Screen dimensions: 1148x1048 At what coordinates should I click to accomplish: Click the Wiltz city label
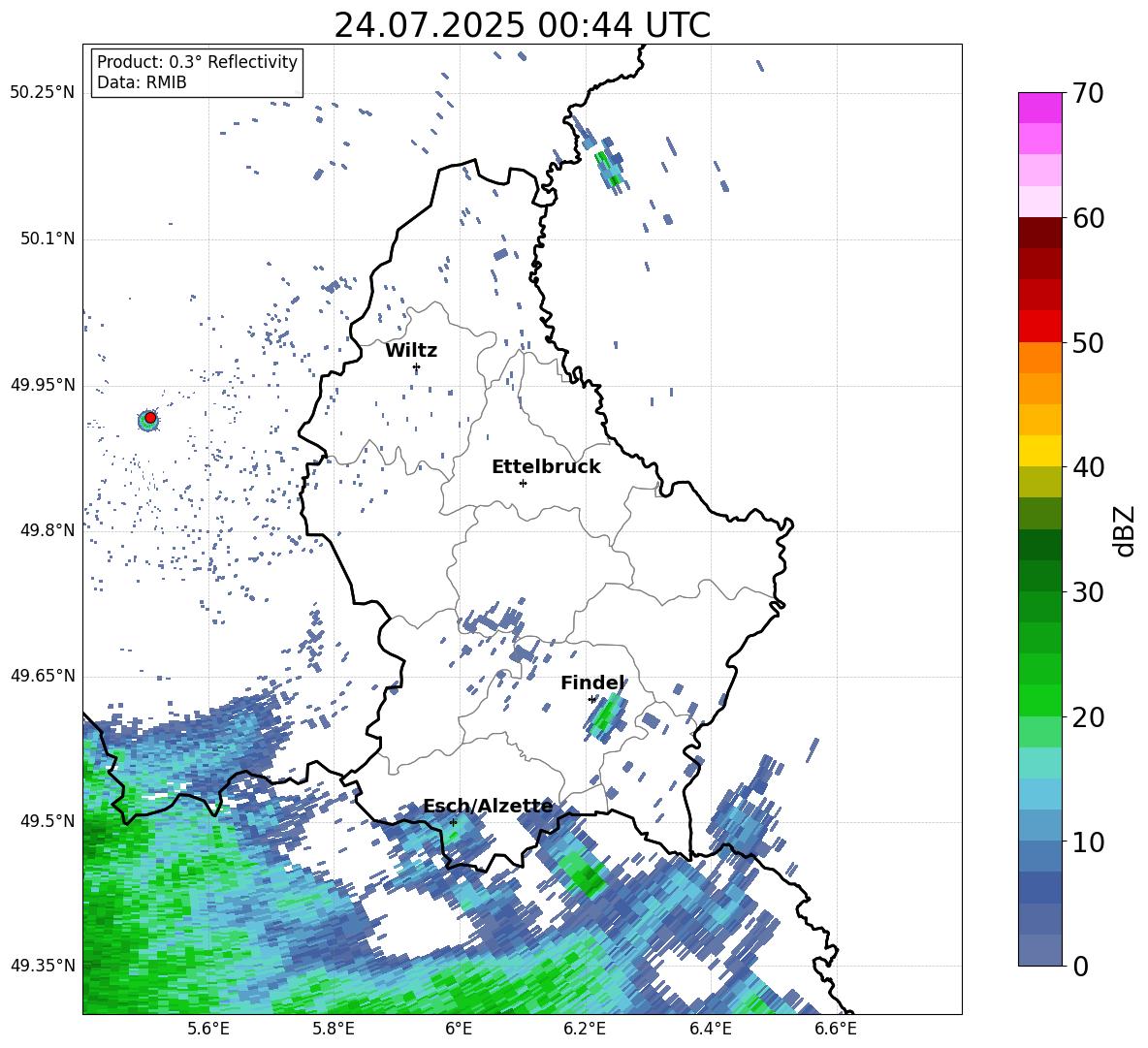[x=411, y=351]
